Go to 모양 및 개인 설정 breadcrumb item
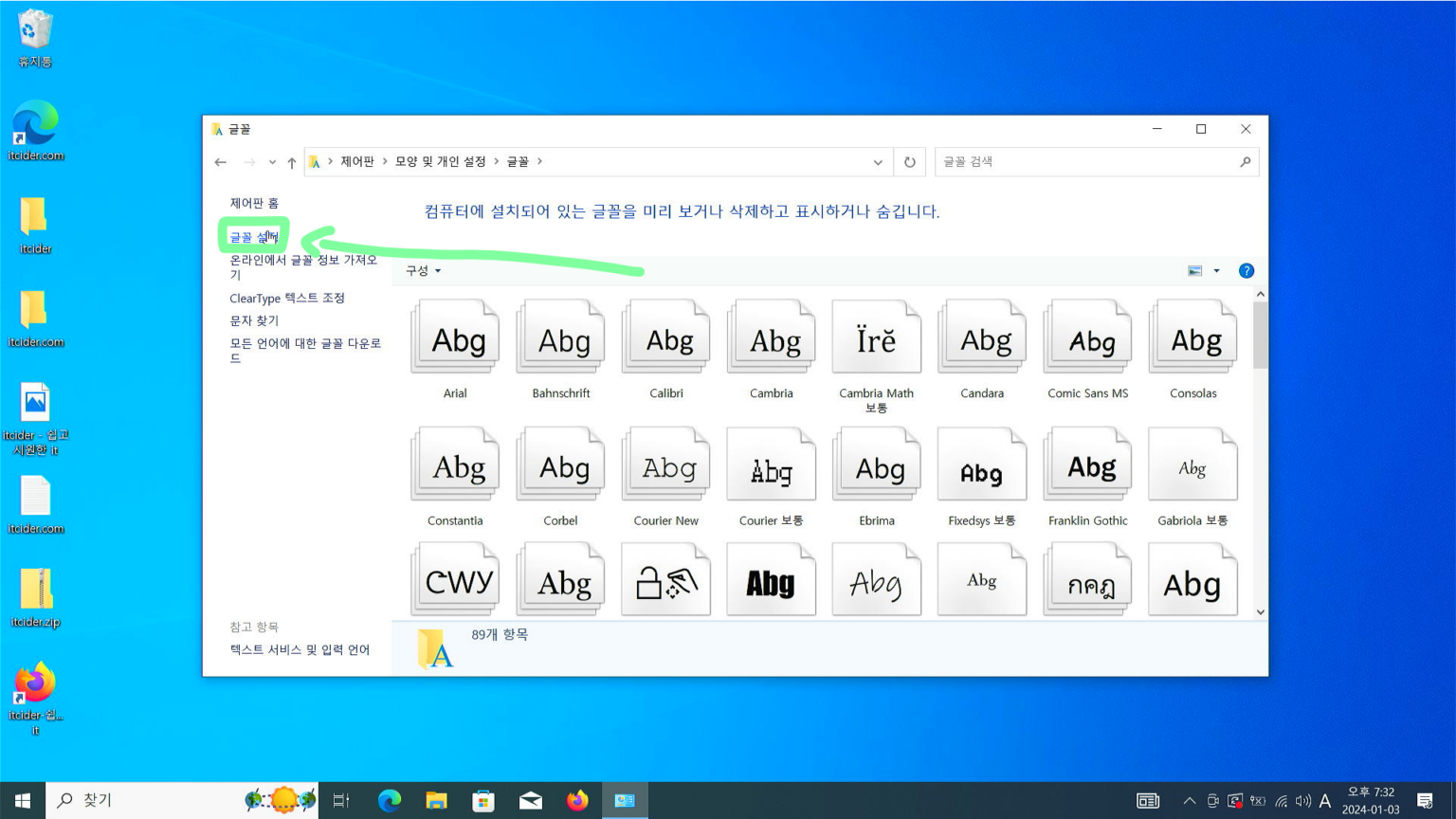Image resolution: width=1456 pixels, height=819 pixels. [x=442, y=161]
